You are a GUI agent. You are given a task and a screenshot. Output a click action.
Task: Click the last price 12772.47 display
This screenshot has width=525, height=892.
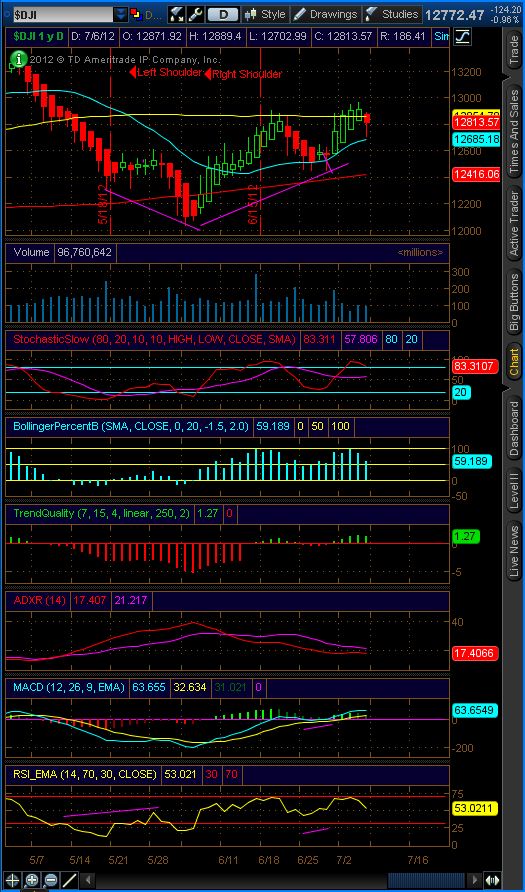coord(454,14)
